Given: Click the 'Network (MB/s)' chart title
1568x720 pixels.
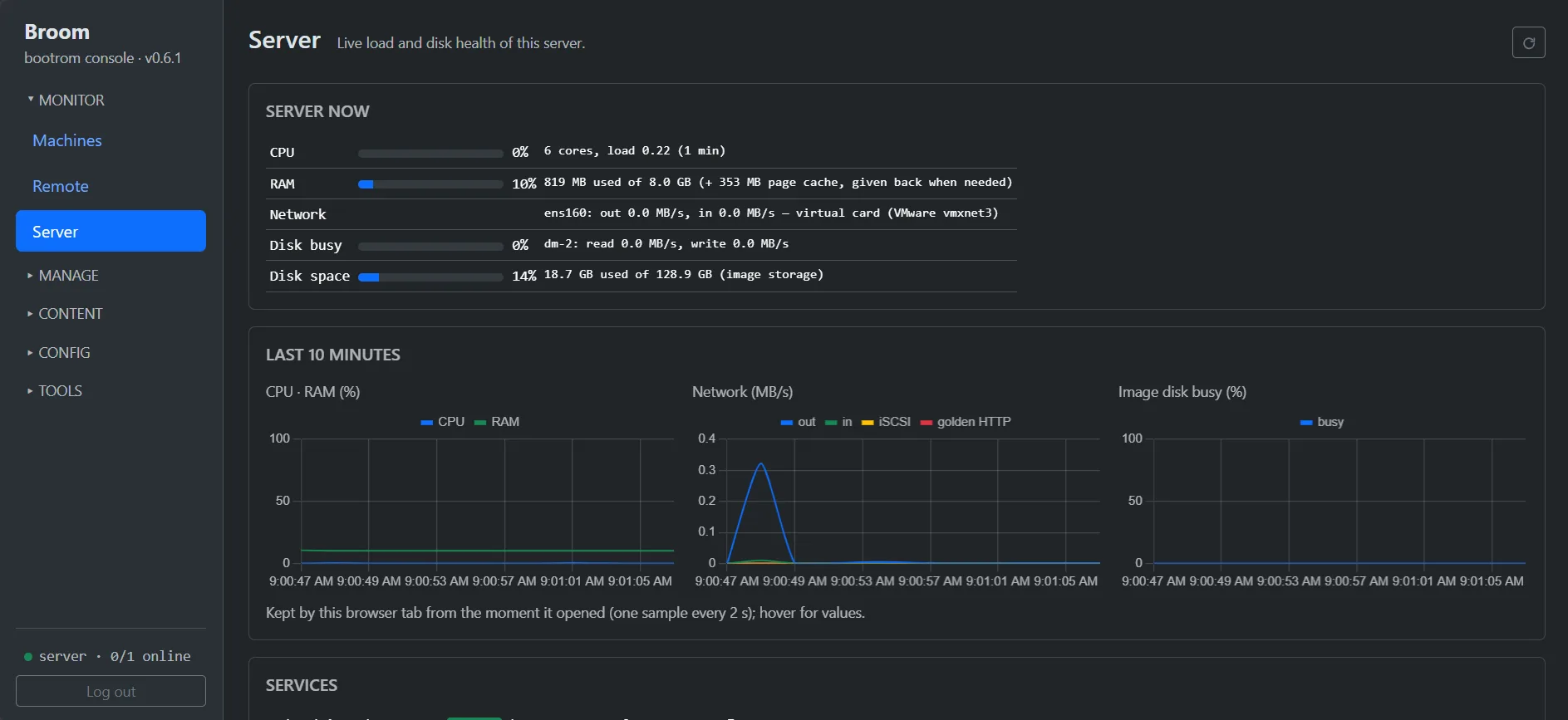Looking at the screenshot, I should (743, 392).
